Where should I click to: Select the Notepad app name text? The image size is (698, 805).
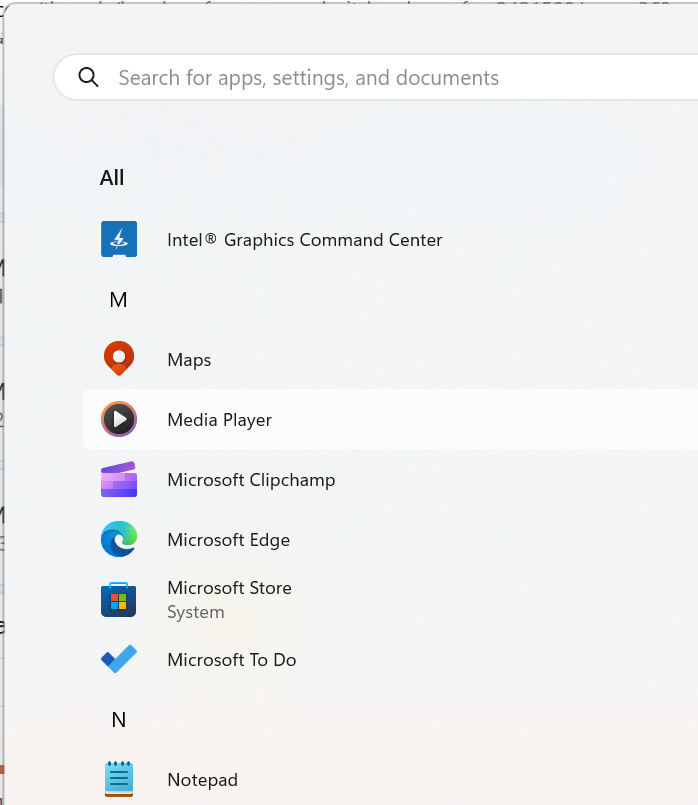point(202,779)
